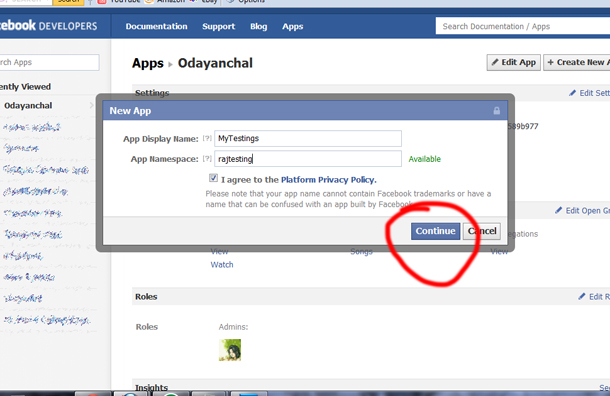
Task: Open the Documentation menu item
Action: point(156,26)
